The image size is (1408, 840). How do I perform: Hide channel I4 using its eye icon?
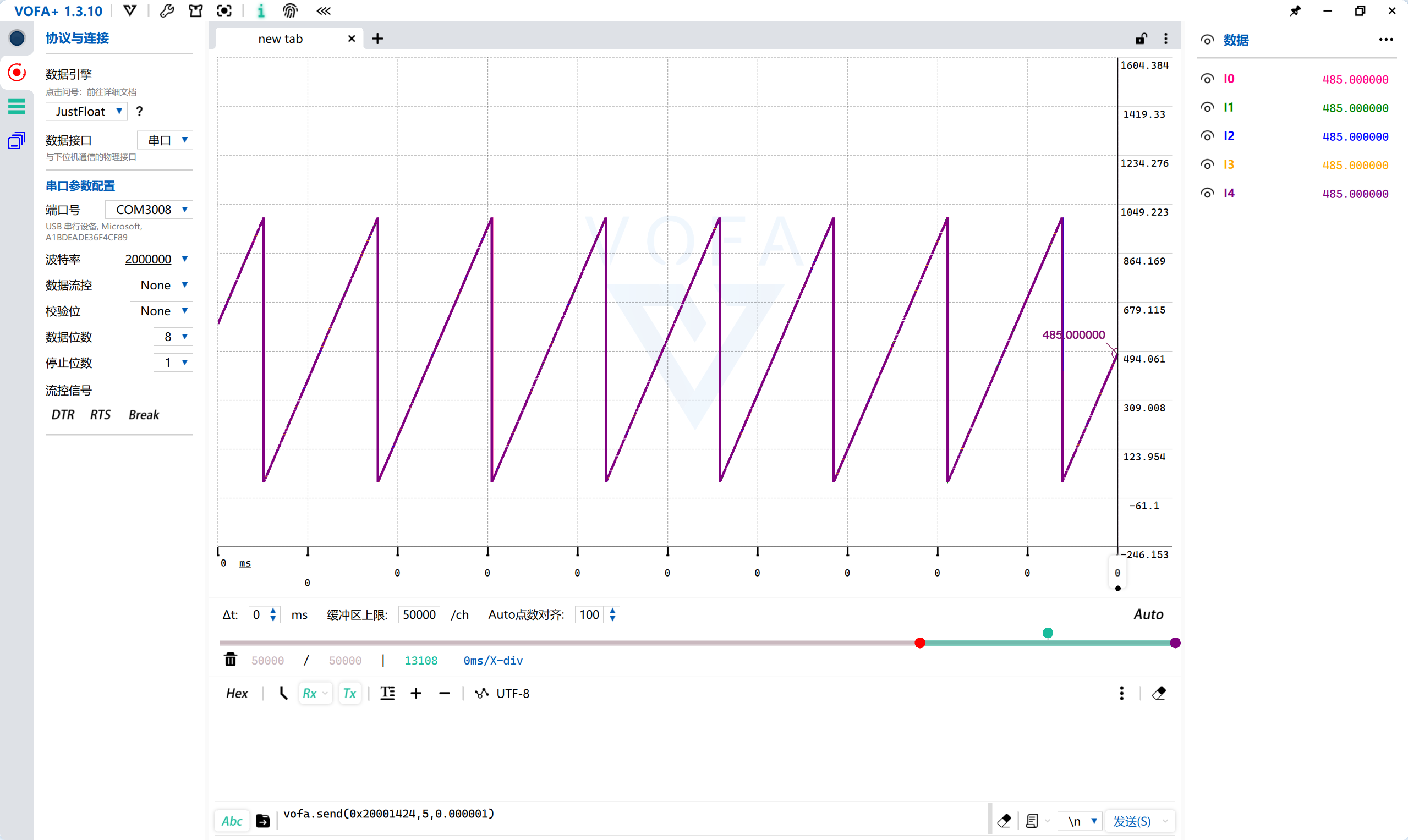coord(1207,193)
